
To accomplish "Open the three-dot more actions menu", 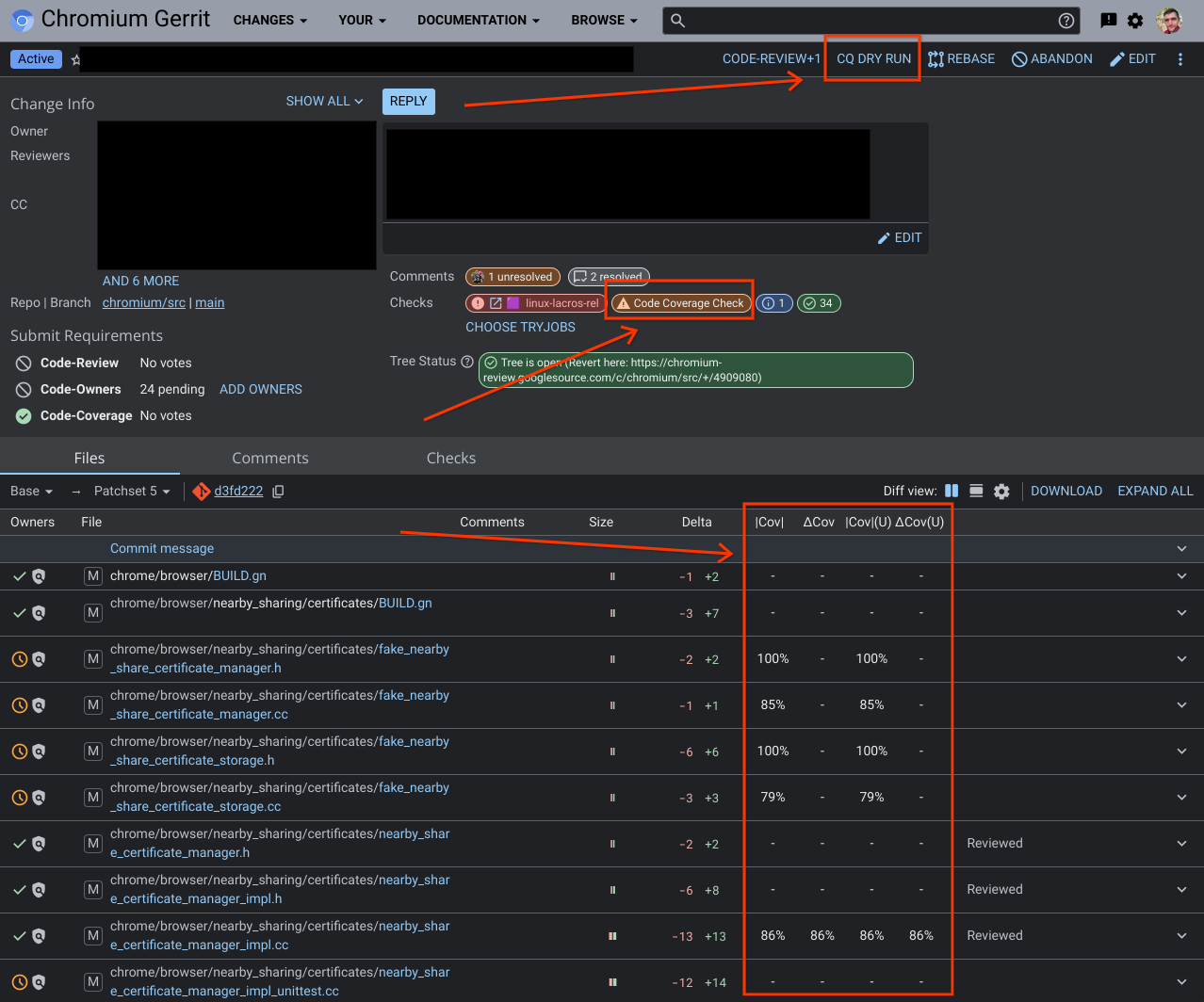I will (1180, 59).
